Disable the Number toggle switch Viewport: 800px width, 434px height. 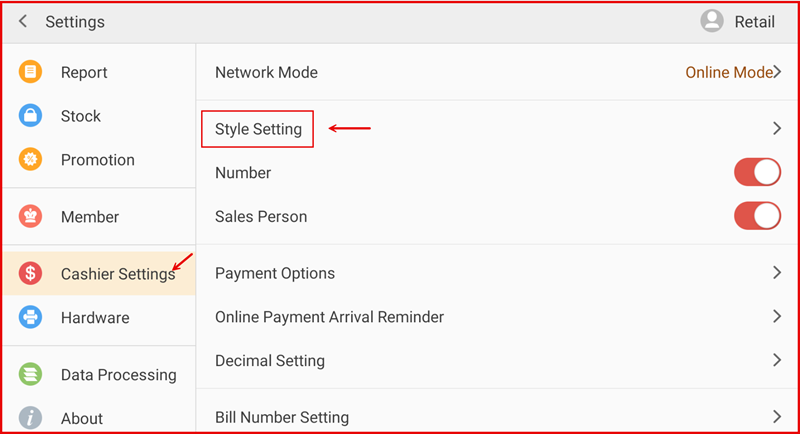coord(757,172)
